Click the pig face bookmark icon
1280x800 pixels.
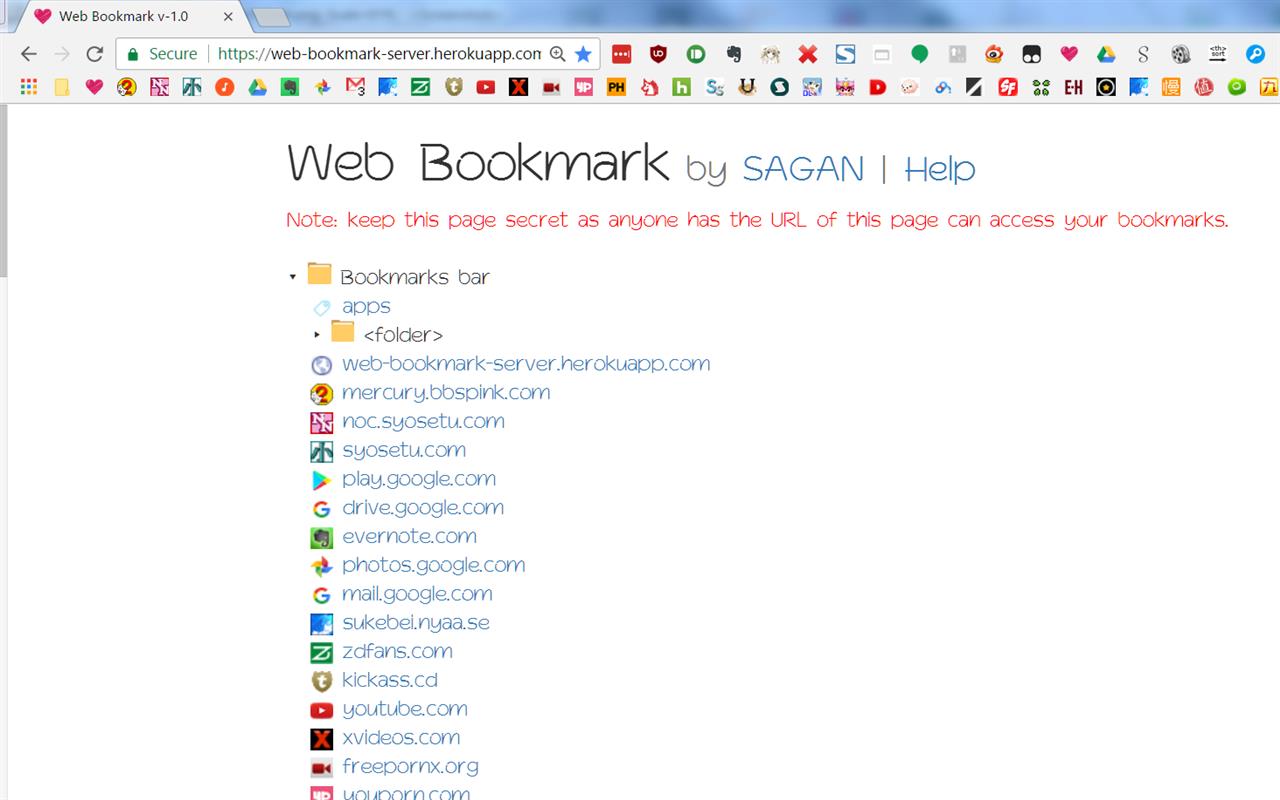point(910,87)
